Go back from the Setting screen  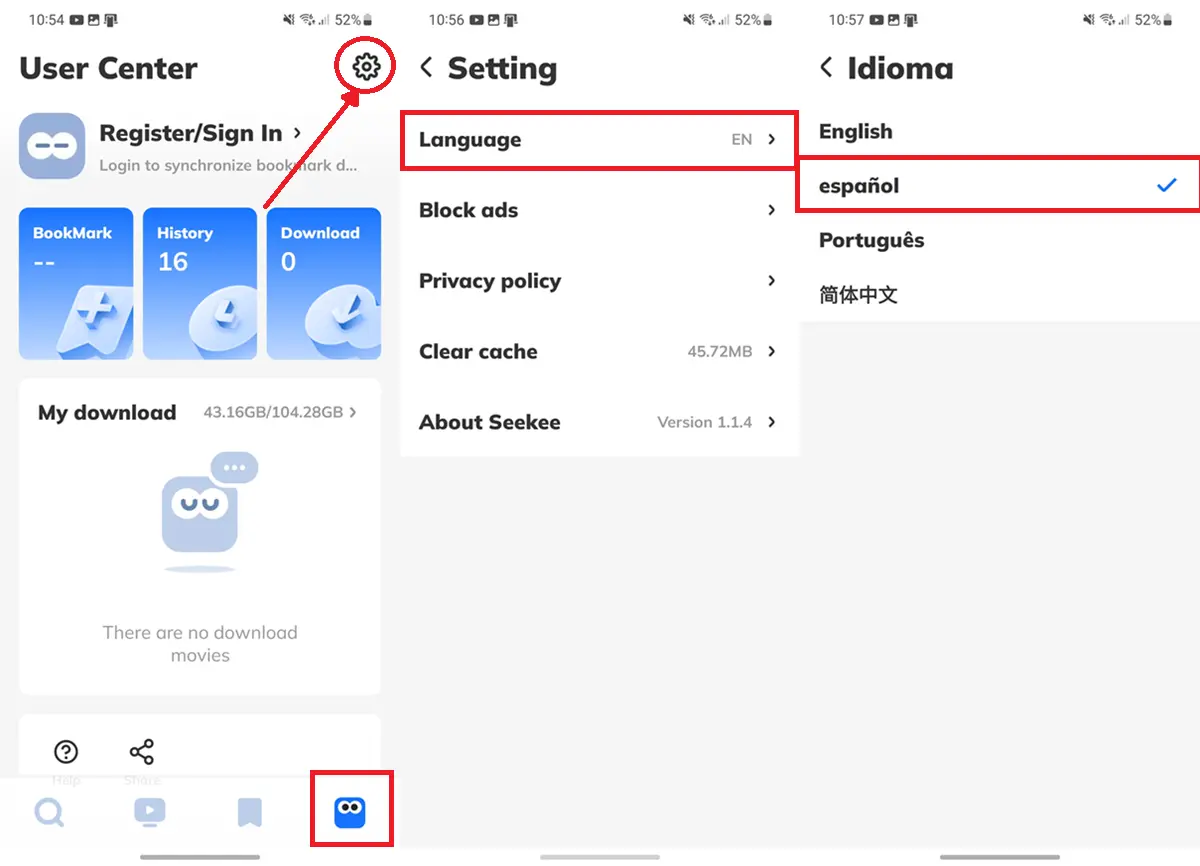[426, 67]
